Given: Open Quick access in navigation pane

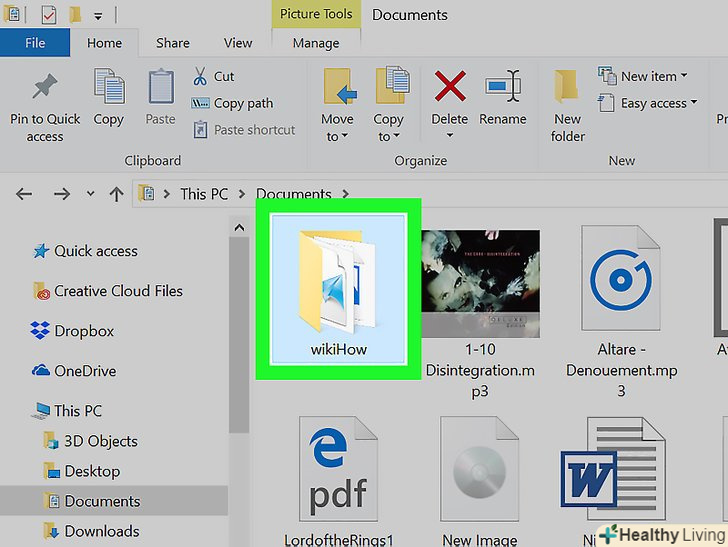Looking at the screenshot, I should (x=96, y=251).
